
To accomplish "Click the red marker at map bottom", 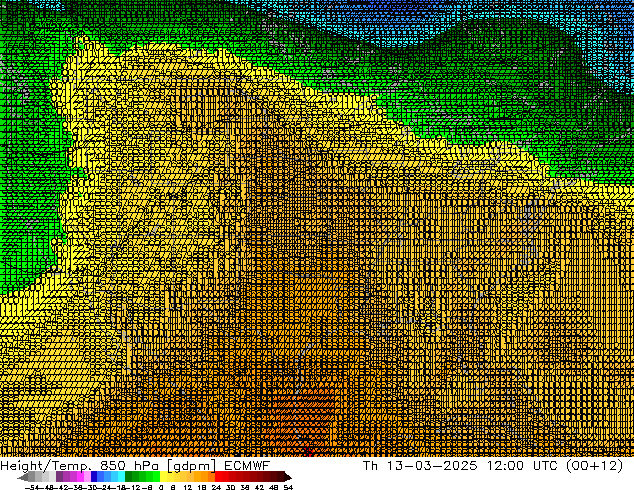I will 309,451.
